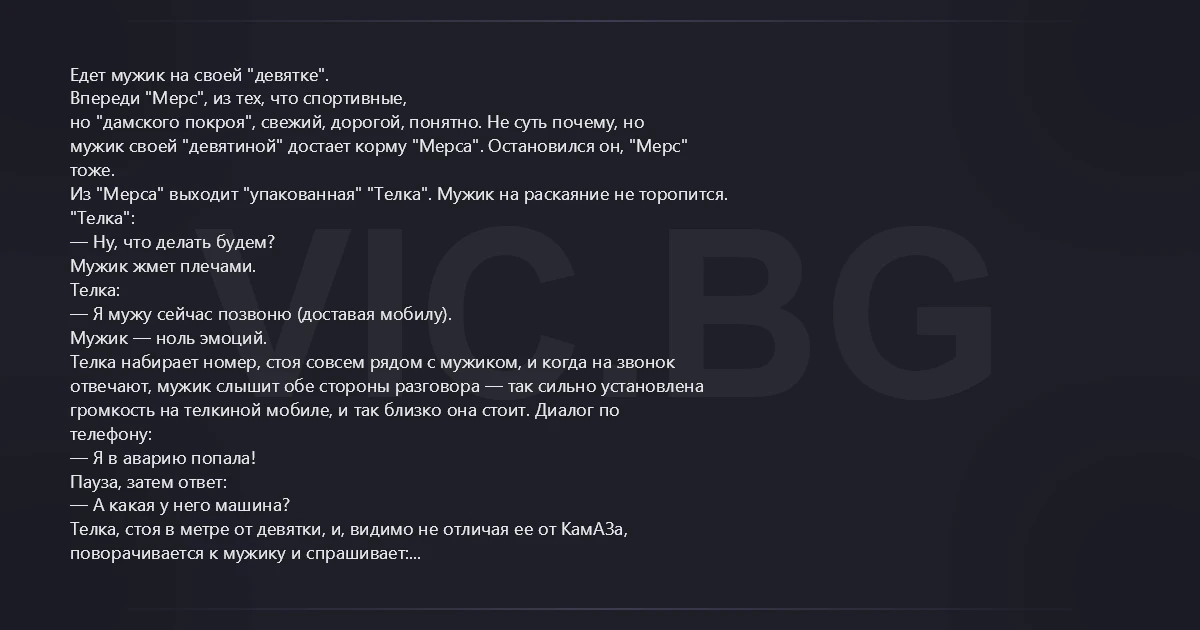
Task: Click the line 'Пауза, затем ответ:'
Action: pos(149,482)
